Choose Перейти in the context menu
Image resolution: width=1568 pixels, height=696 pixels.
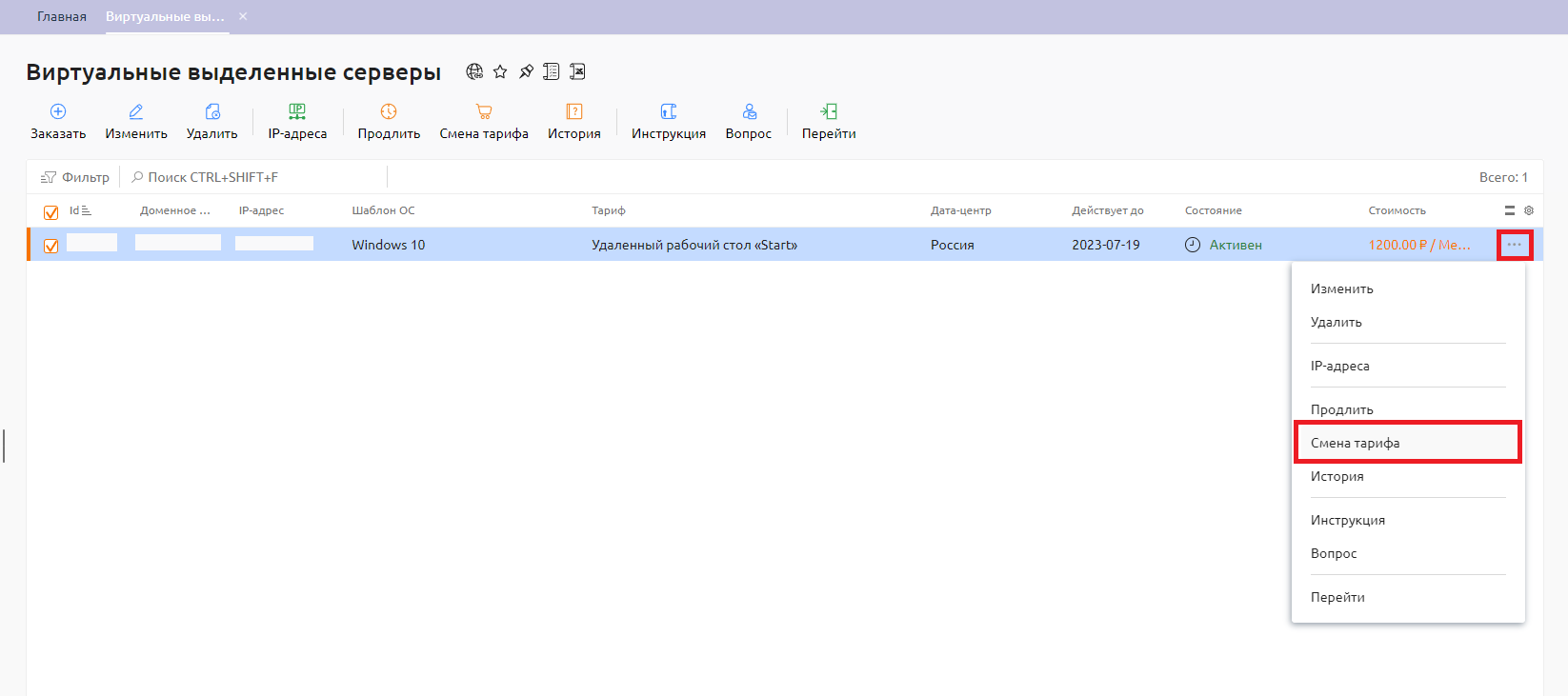[x=1408, y=597]
